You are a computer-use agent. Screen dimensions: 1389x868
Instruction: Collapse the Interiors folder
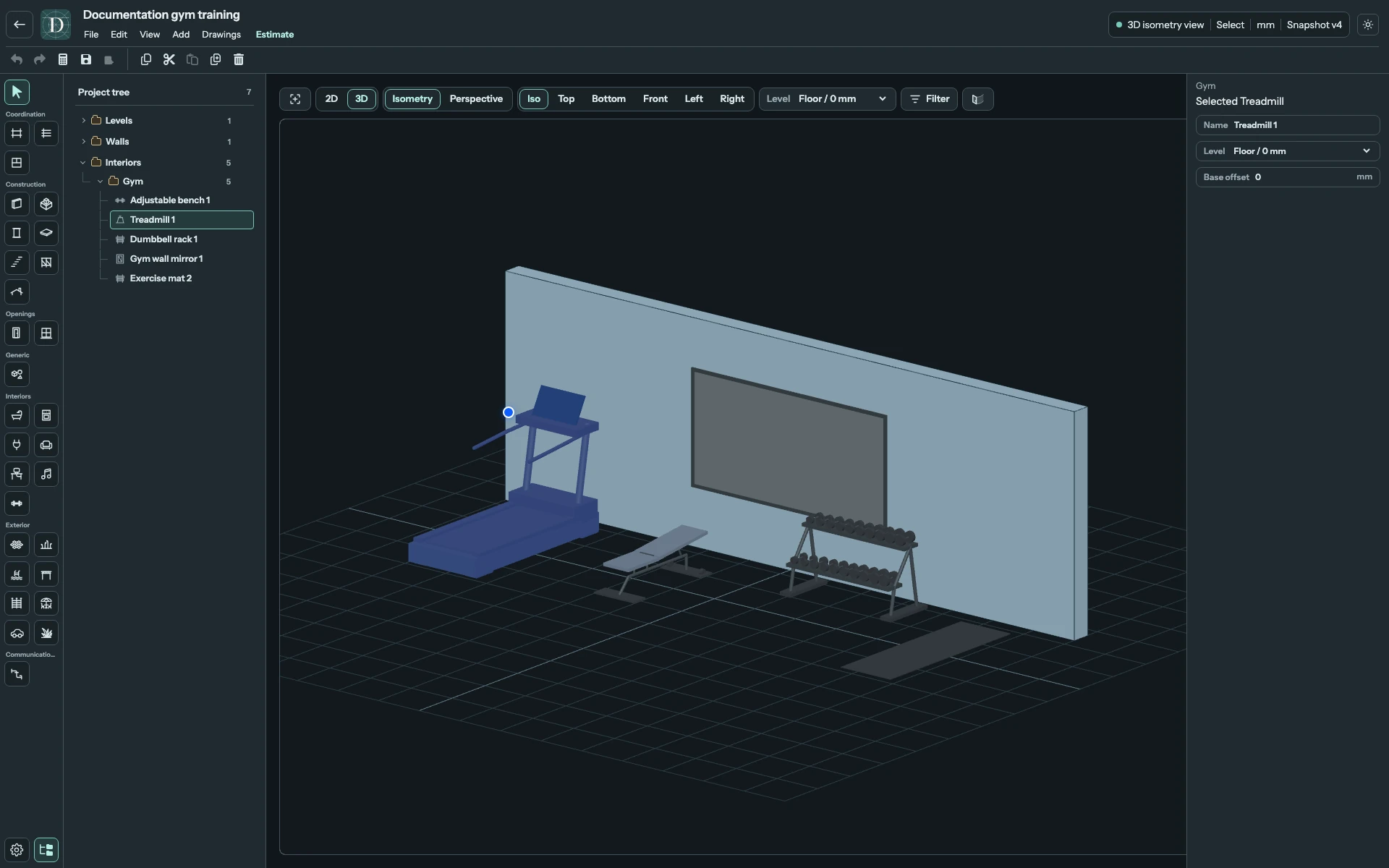tap(83, 163)
